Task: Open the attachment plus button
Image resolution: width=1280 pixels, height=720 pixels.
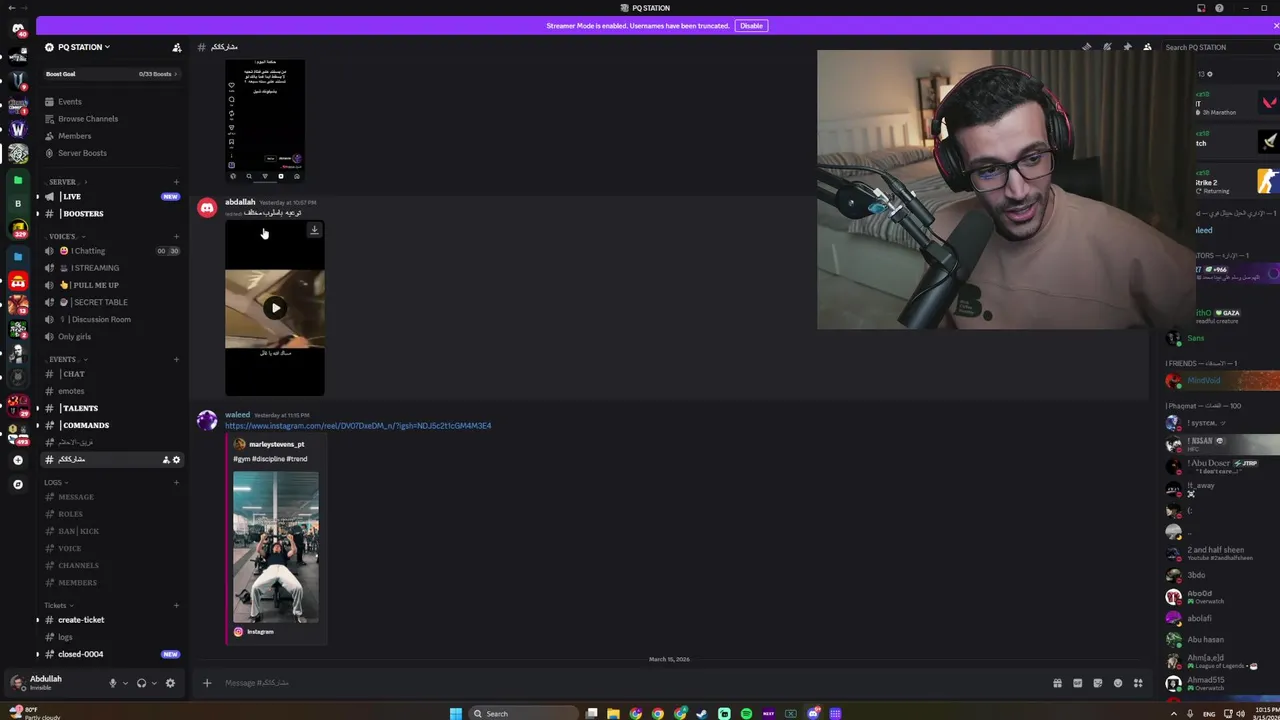Action: coord(207,683)
